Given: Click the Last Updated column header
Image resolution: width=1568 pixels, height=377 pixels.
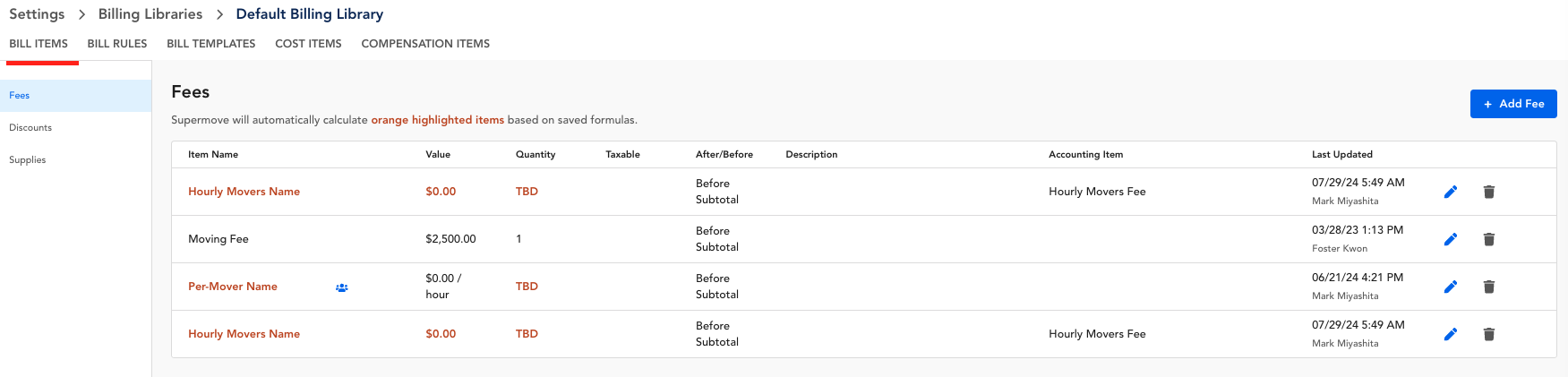Looking at the screenshot, I should pyautogui.click(x=1342, y=155).
